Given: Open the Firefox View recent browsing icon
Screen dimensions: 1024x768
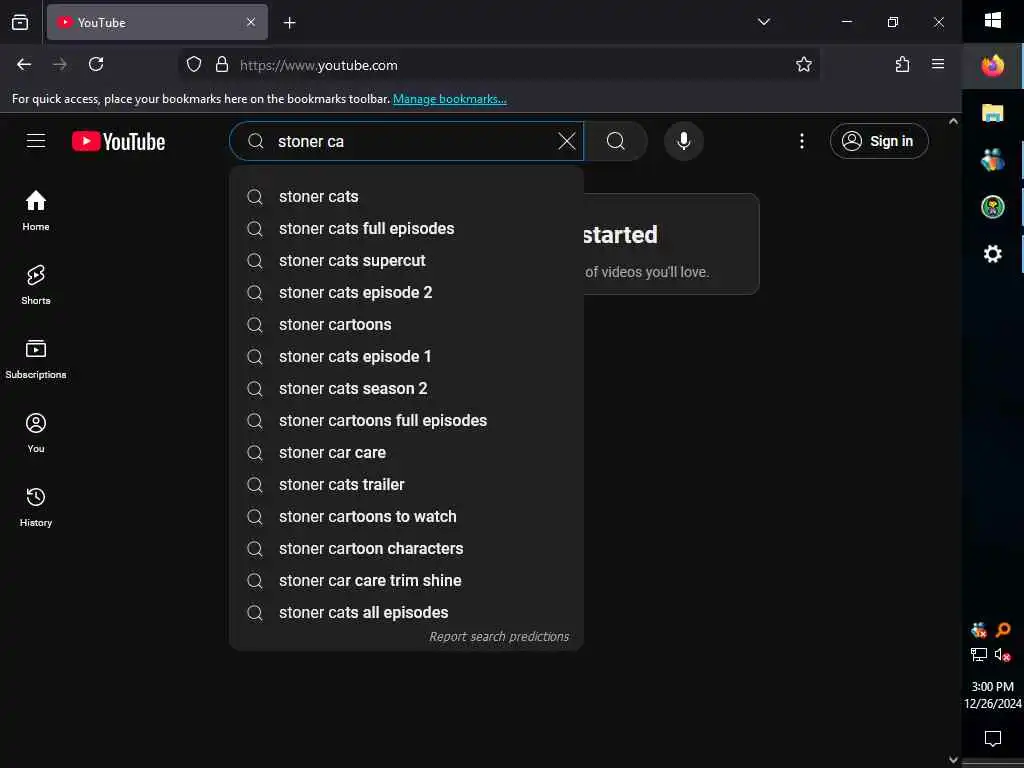Looking at the screenshot, I should tap(20, 22).
